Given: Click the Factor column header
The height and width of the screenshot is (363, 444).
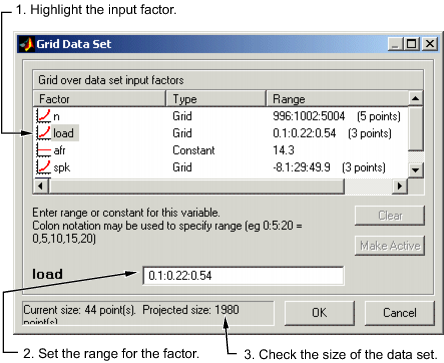Looking at the screenshot, I should [x=99, y=99].
